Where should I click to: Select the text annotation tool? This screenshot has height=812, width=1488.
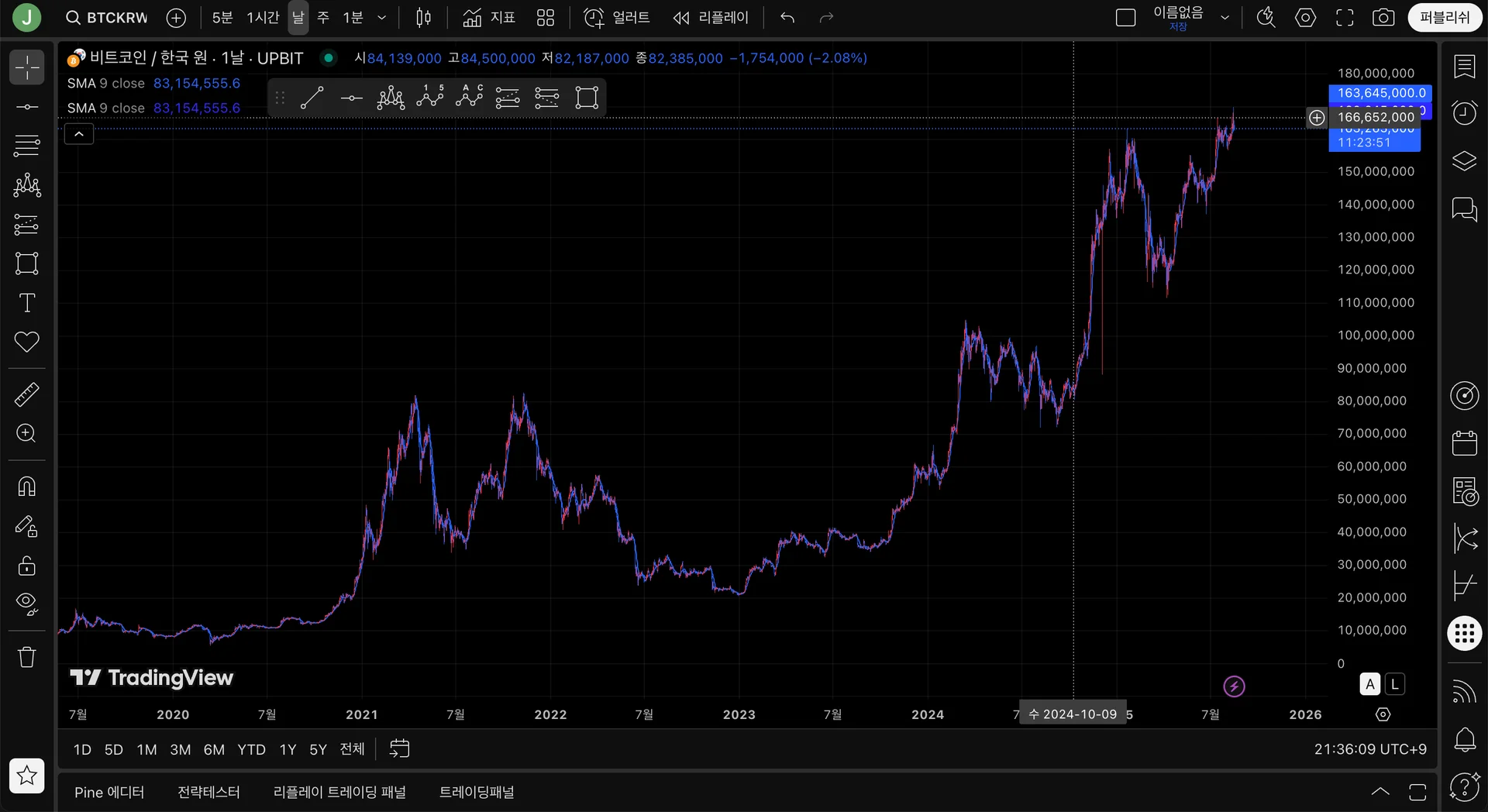26,303
